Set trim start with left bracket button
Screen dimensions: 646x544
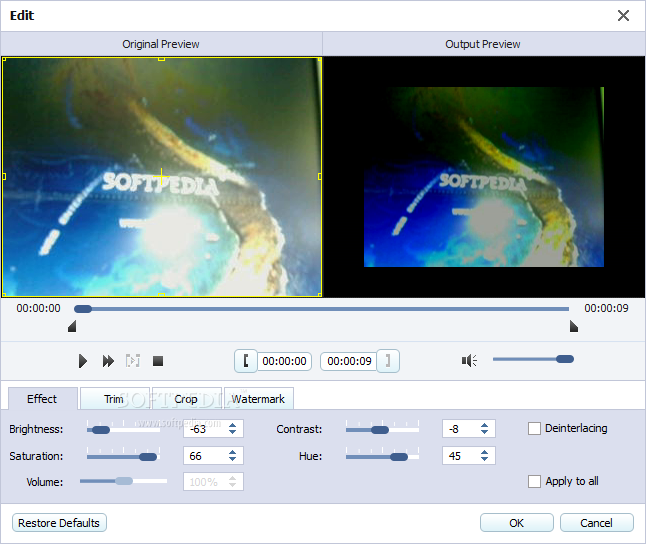[246, 361]
